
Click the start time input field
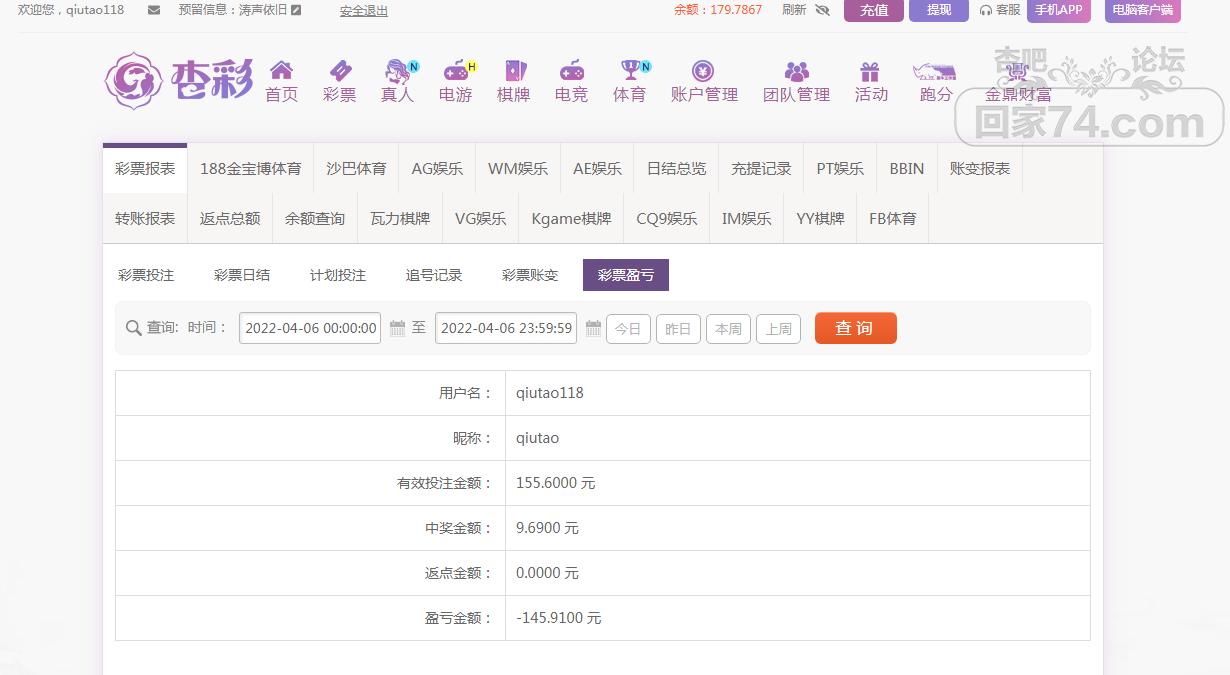pyautogui.click(x=310, y=328)
